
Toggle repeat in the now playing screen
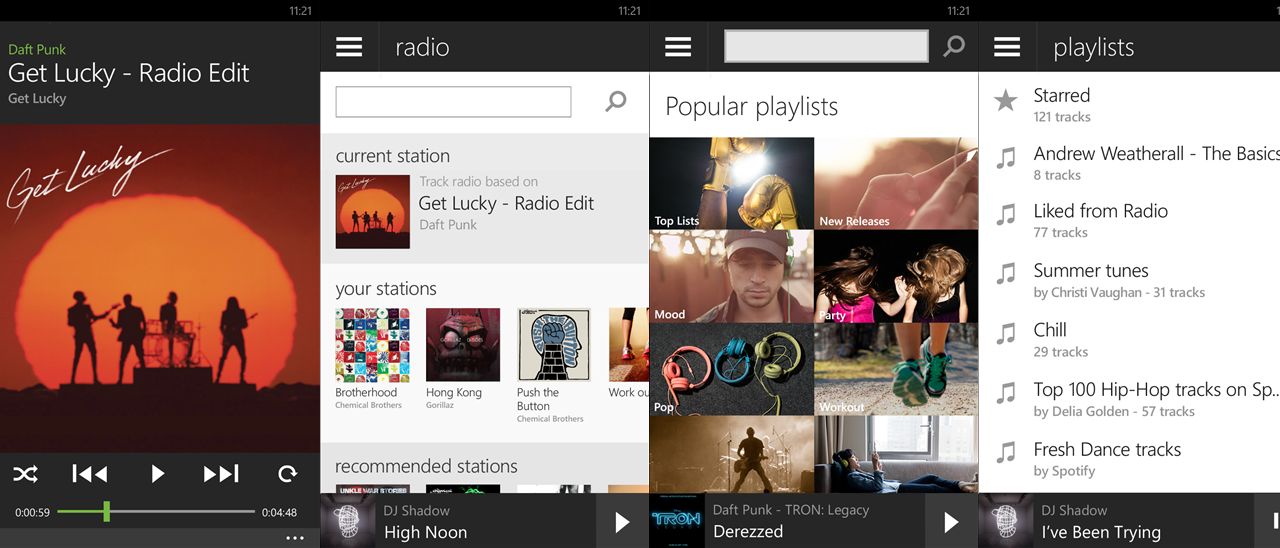coord(288,474)
